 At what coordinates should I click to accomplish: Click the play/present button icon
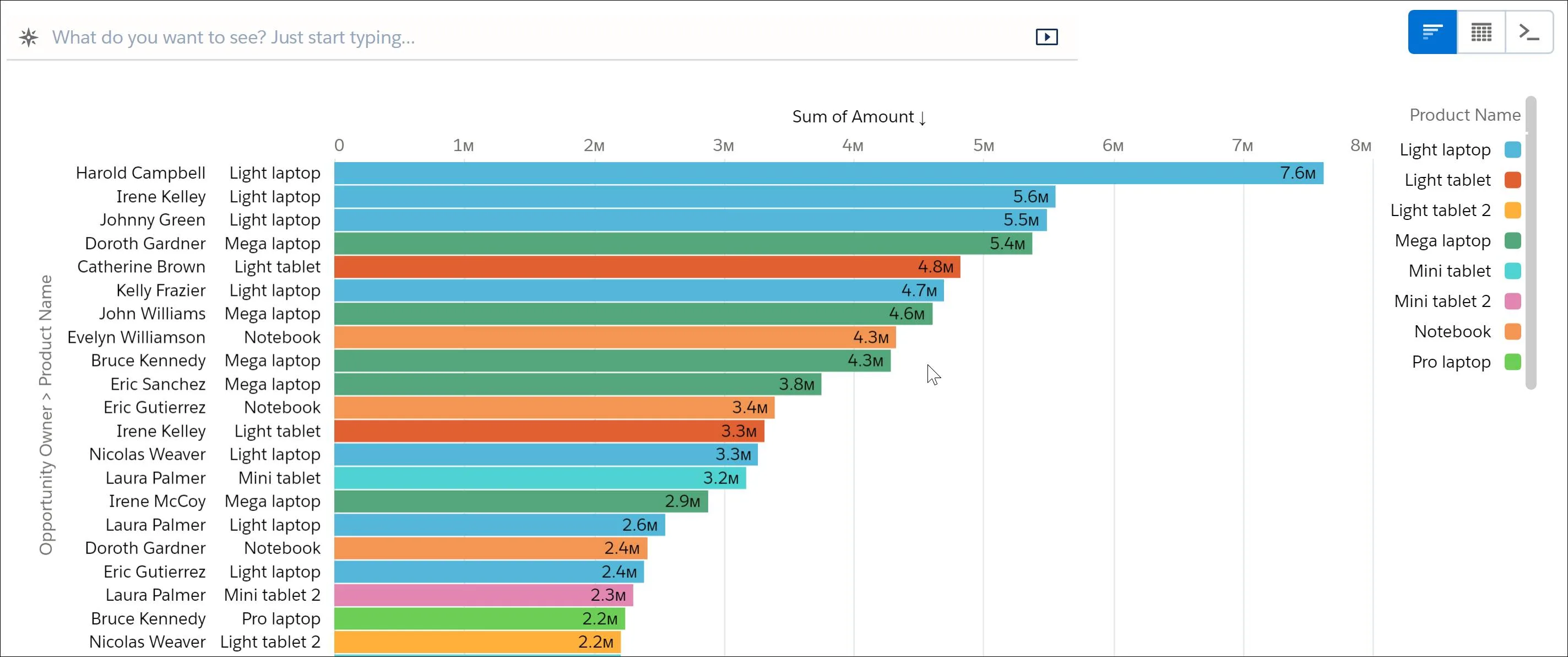click(1046, 37)
